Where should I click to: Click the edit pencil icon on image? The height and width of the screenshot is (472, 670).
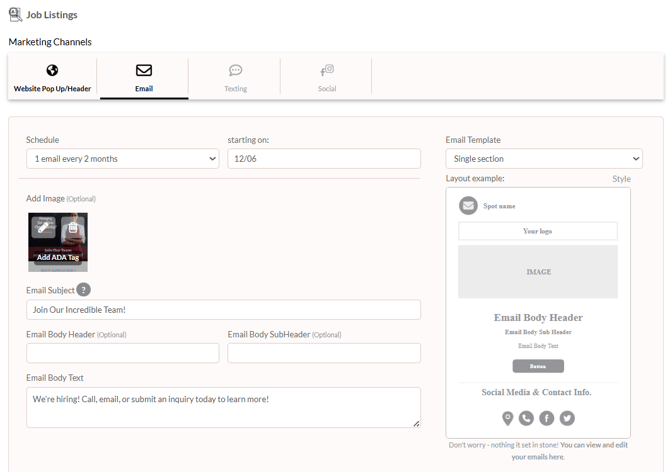click(x=43, y=229)
